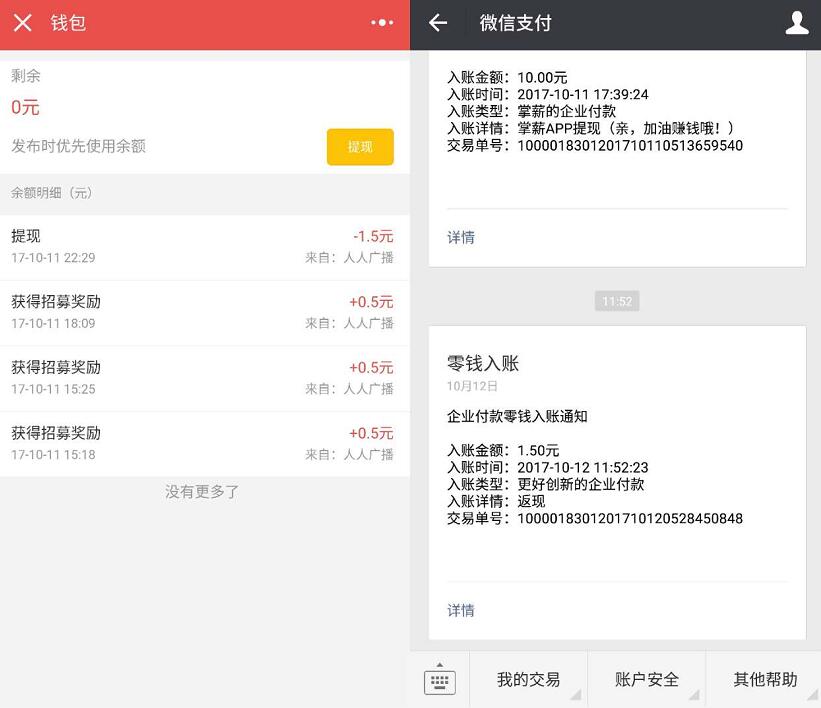Select the 获得招募奖励 record at 17-10-11 15:25
Screen dimensions: 821x708
[205, 378]
